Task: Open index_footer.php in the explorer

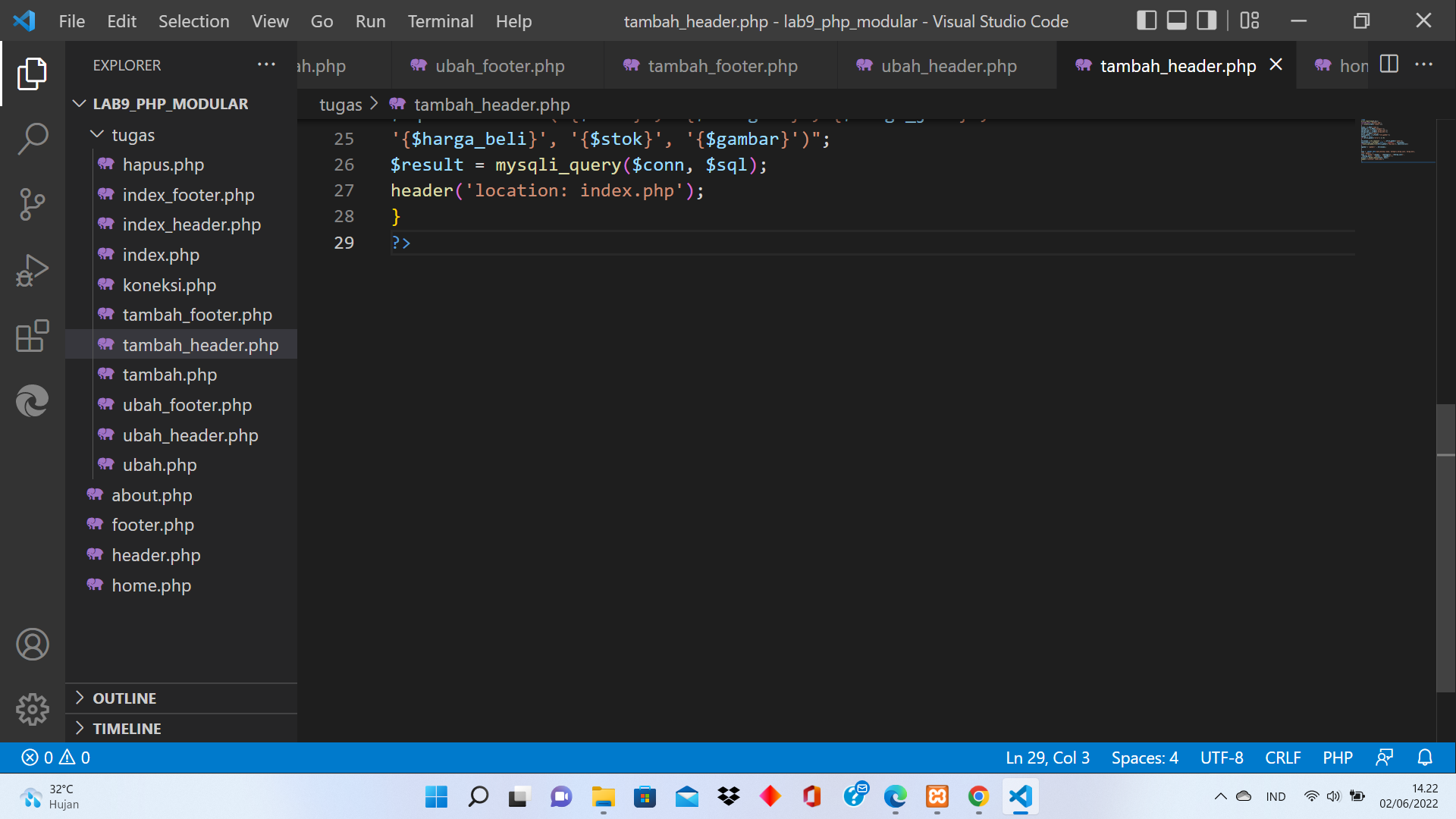Action: (181, 195)
